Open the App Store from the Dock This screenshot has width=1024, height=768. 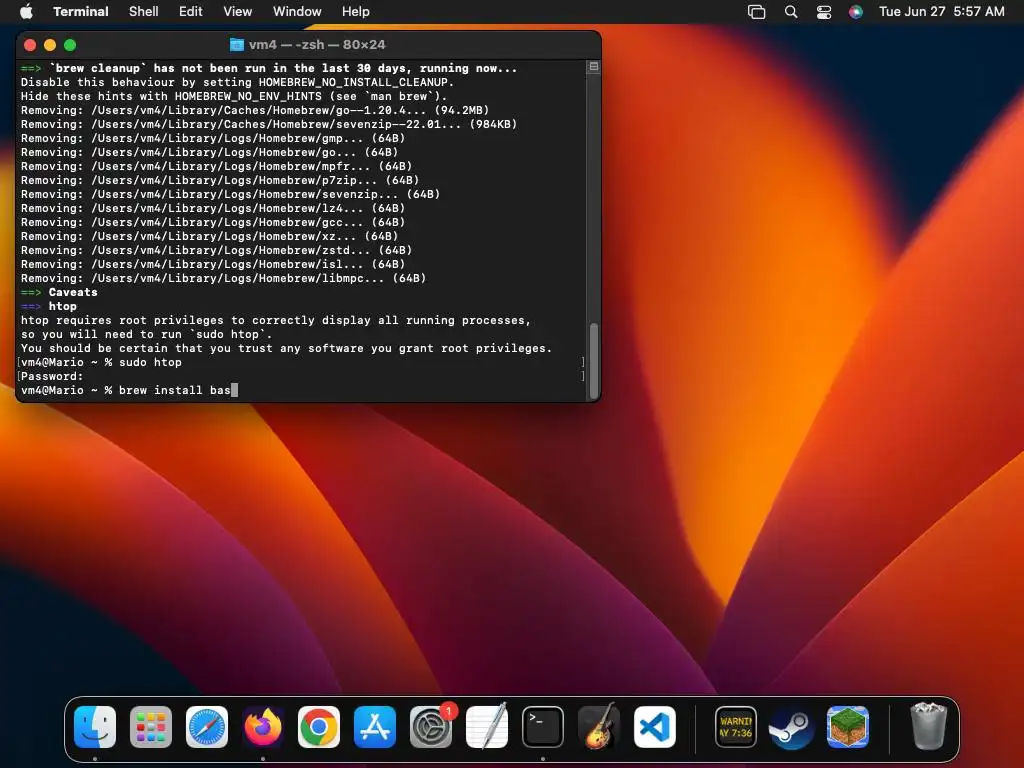(x=375, y=726)
